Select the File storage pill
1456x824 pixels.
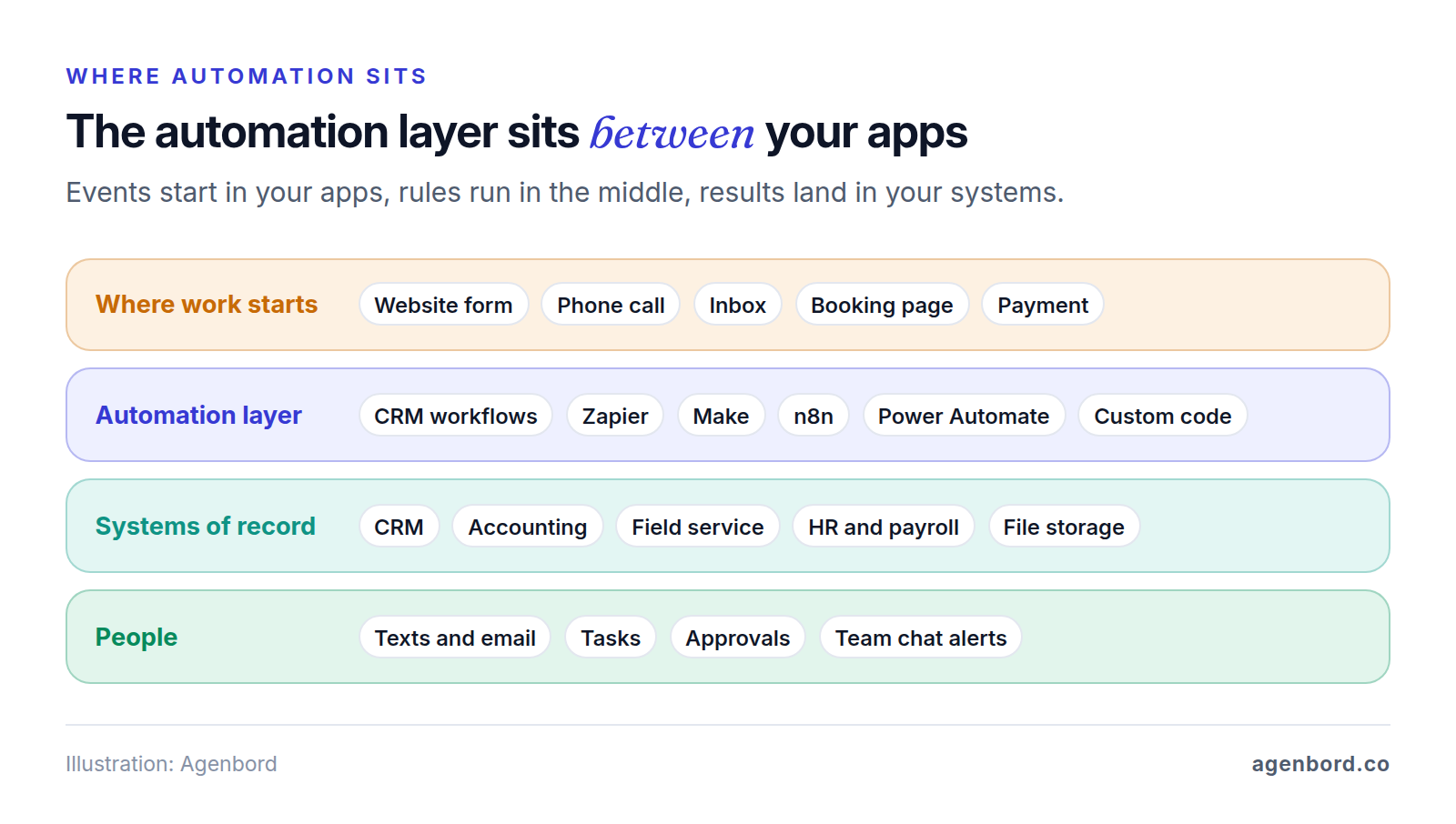(1064, 527)
